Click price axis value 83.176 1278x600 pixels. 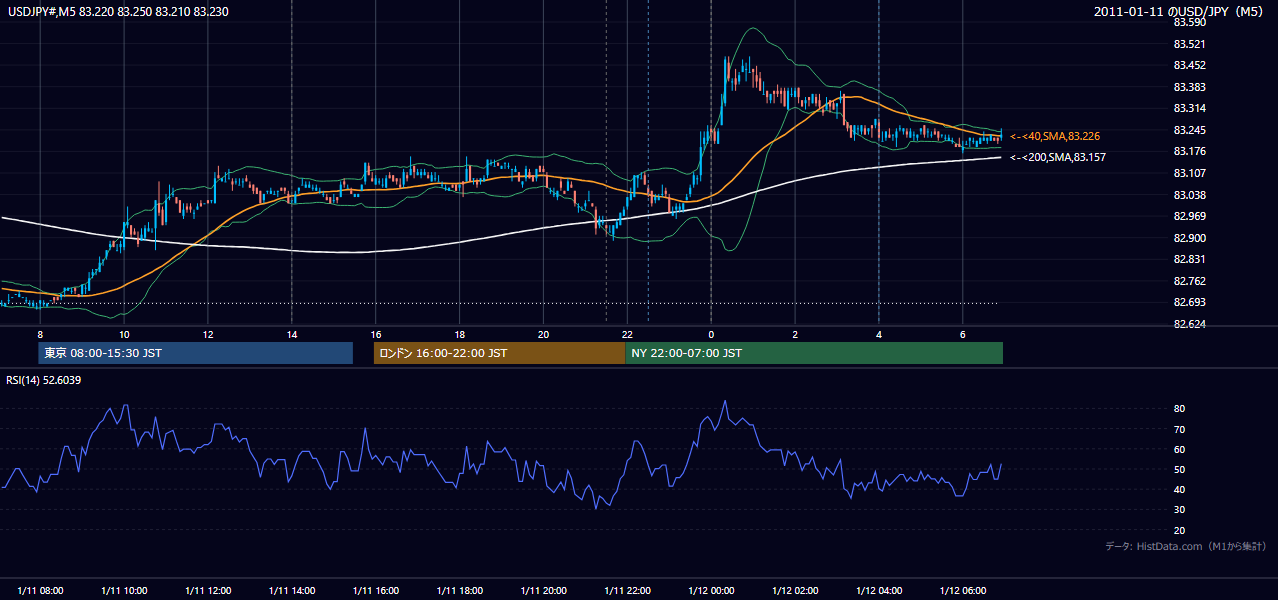point(1189,151)
